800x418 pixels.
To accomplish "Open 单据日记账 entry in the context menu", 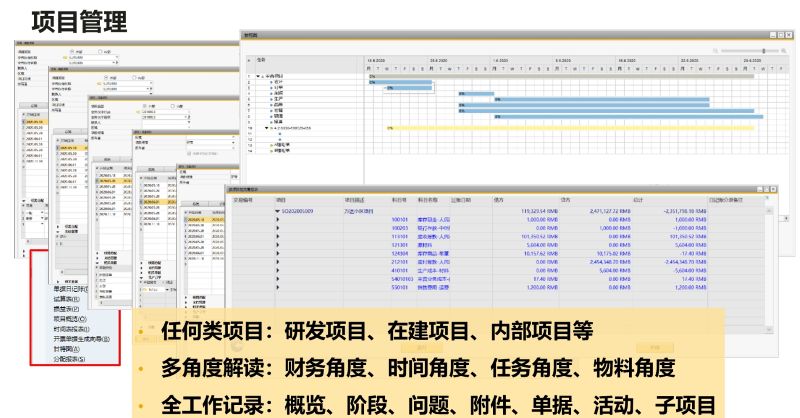I will point(70,289).
